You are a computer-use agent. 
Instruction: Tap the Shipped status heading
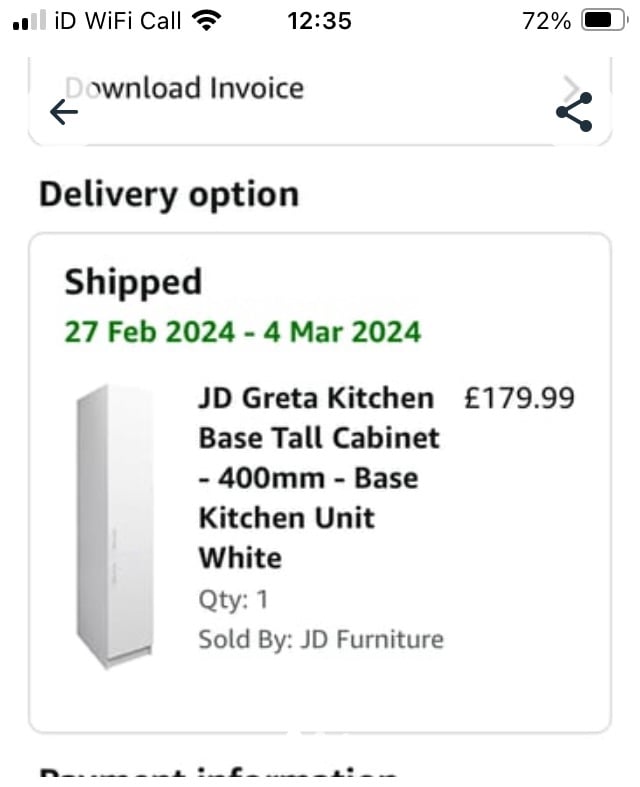pyautogui.click(x=133, y=283)
